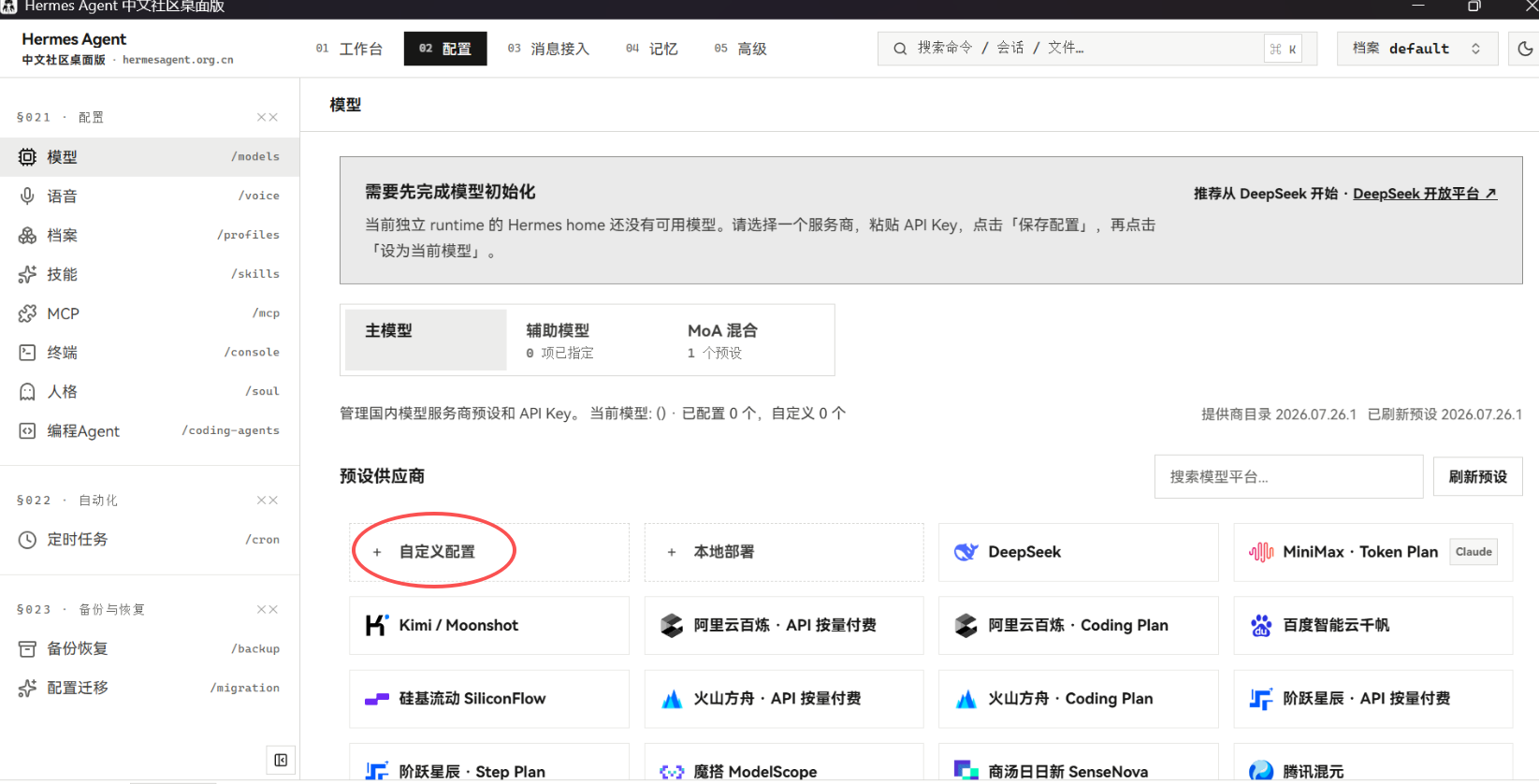Image resolution: width=1539 pixels, height=784 pixels.
Task: Click the 配置迁移 sparkle icon
Action: point(28,689)
